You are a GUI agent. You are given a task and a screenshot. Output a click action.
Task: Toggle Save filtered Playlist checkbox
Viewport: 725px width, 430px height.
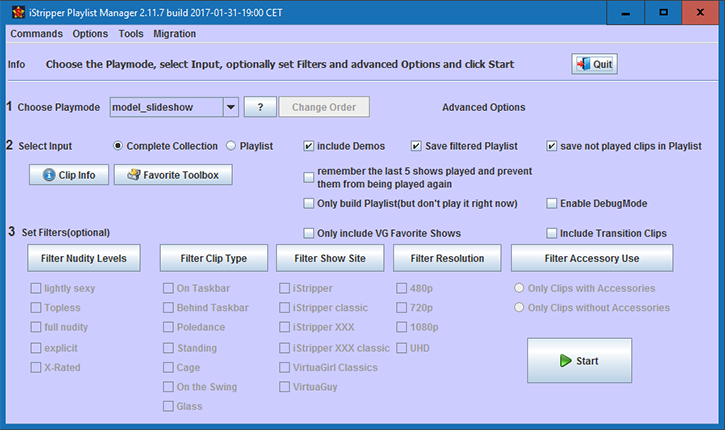click(416, 146)
